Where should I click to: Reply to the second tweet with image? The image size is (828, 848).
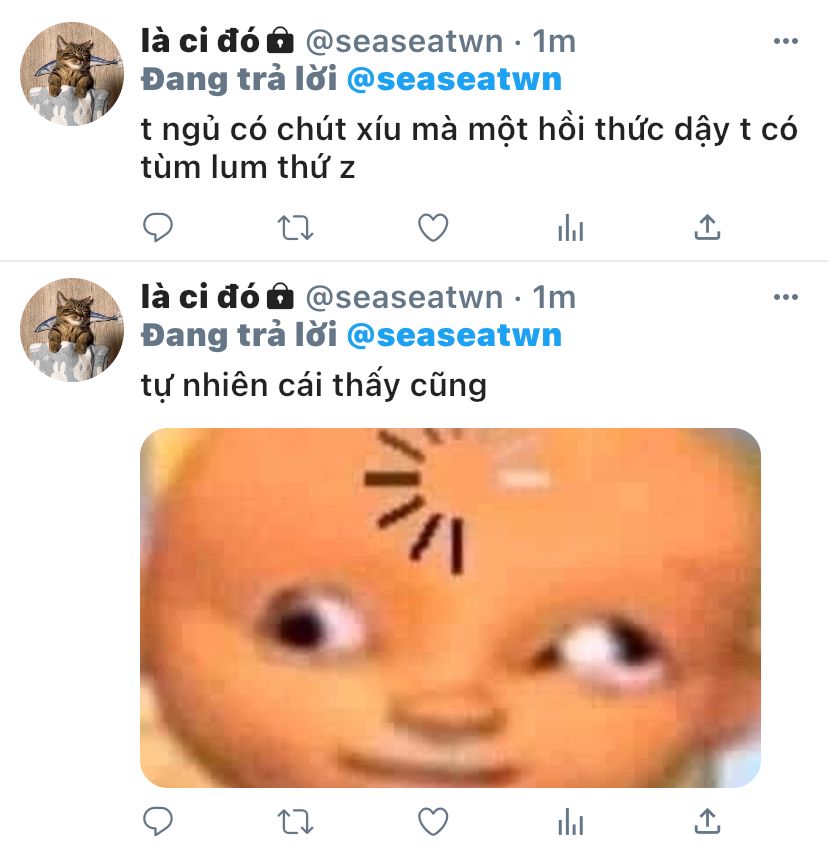click(157, 821)
